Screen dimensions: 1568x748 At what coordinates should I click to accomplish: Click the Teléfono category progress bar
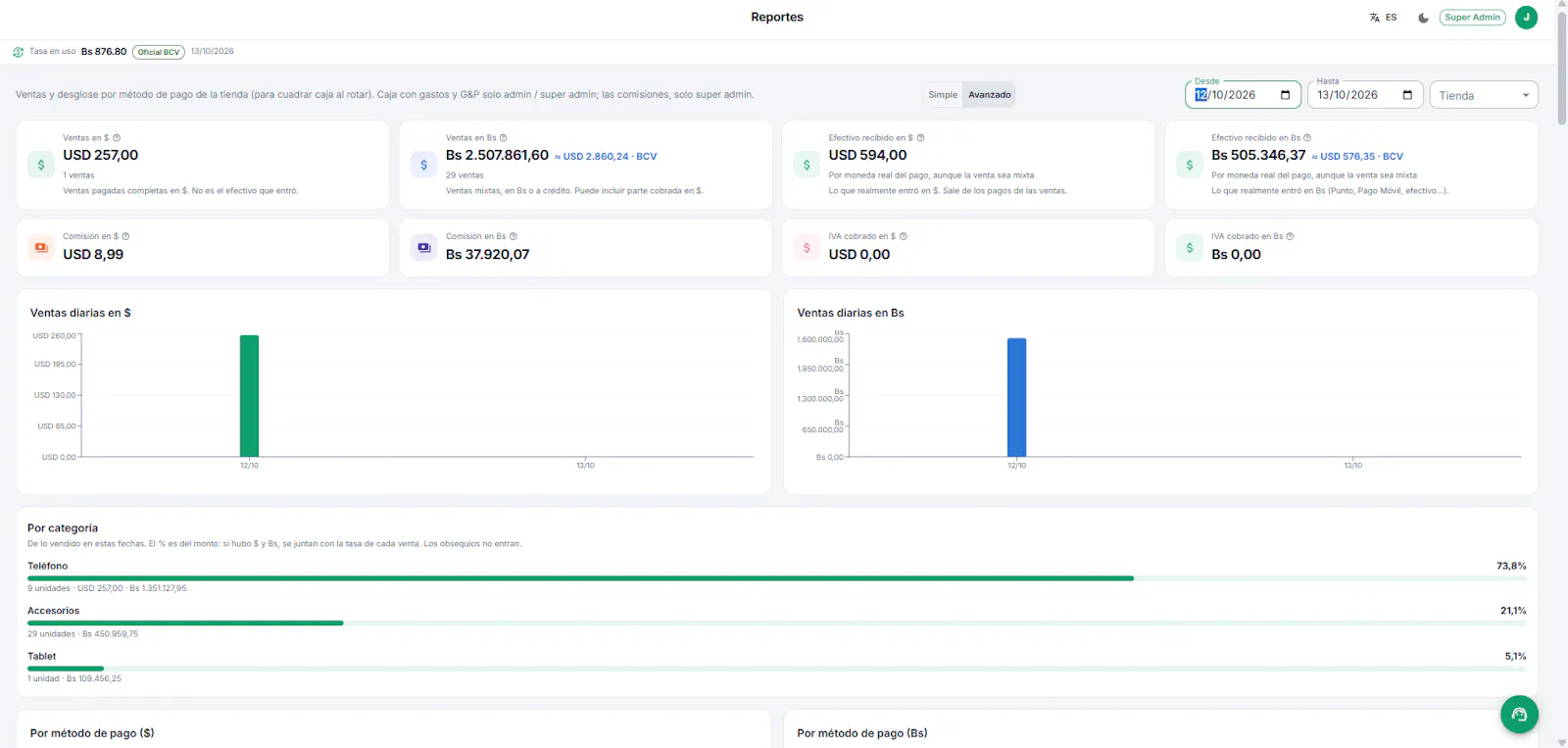(776, 578)
